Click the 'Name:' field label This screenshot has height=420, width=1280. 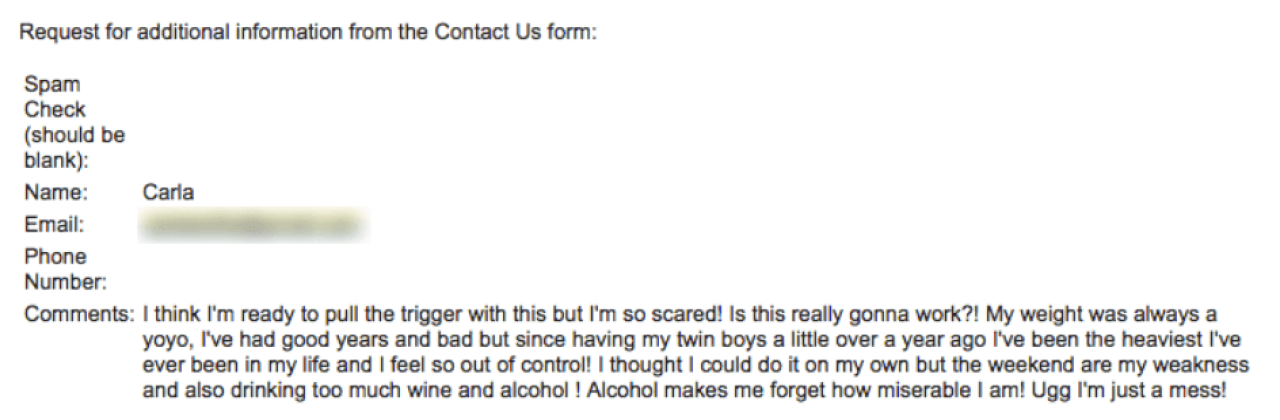[56, 193]
